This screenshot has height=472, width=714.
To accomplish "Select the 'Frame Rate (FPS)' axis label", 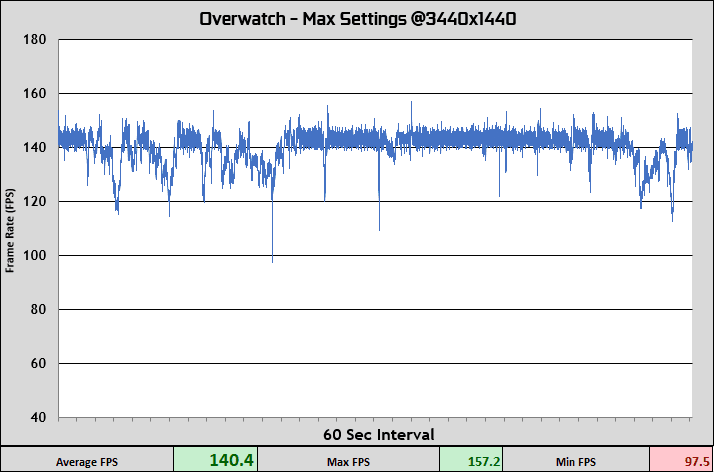I will click(10, 230).
